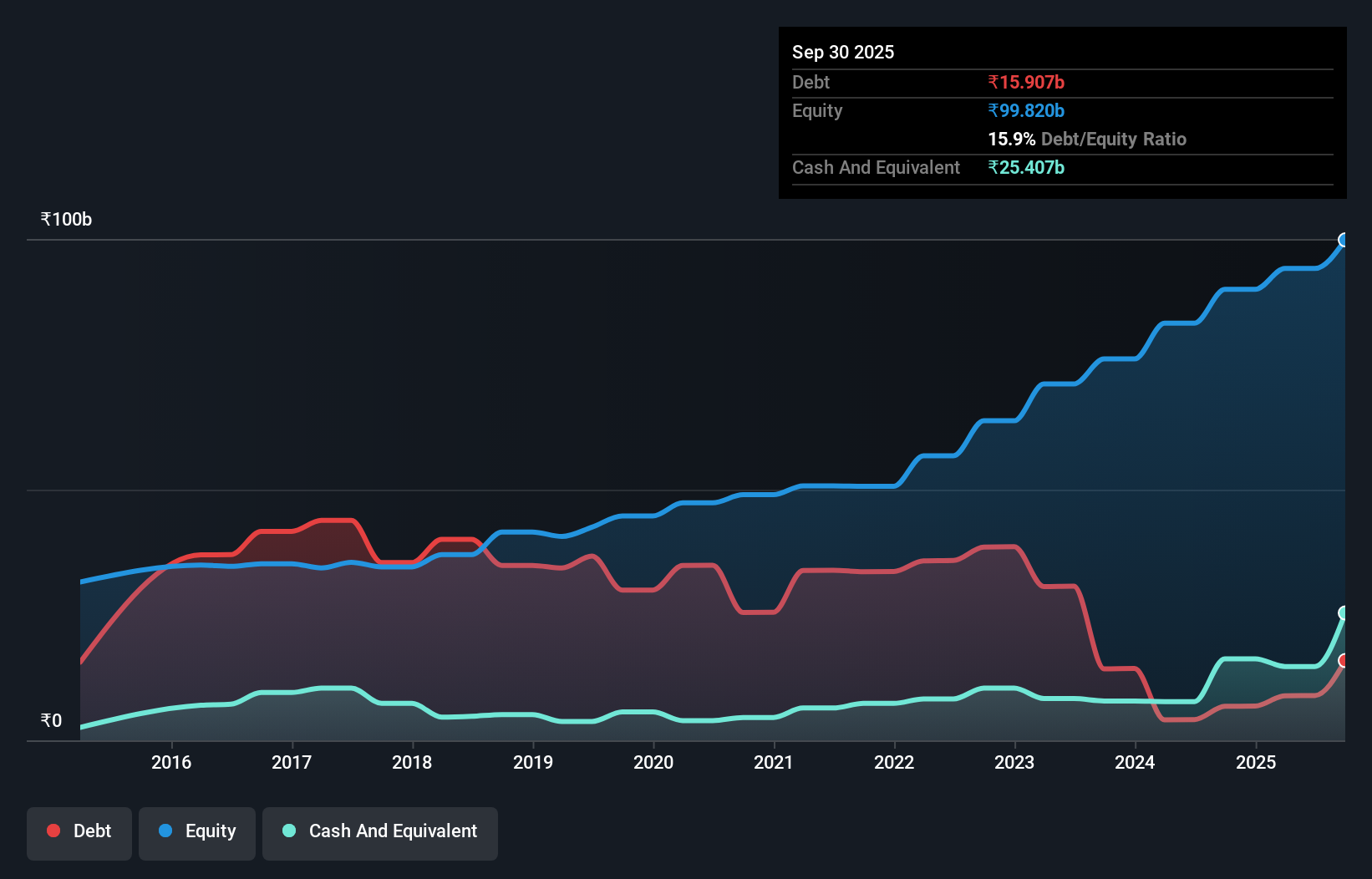Toggle the Equity series off in the legend
This screenshot has height=879, width=1372.
(197, 831)
